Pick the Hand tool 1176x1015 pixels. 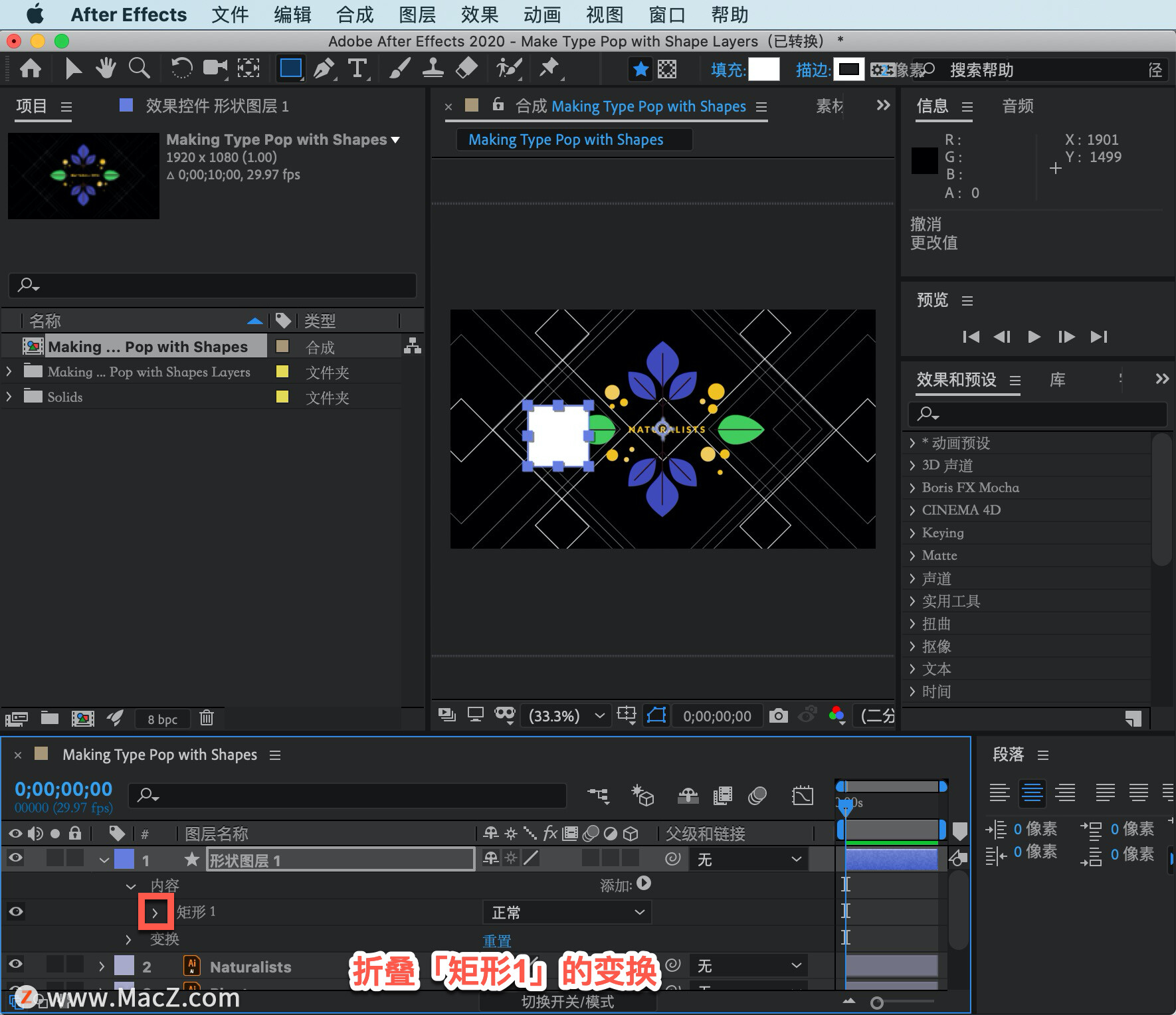pos(106,68)
